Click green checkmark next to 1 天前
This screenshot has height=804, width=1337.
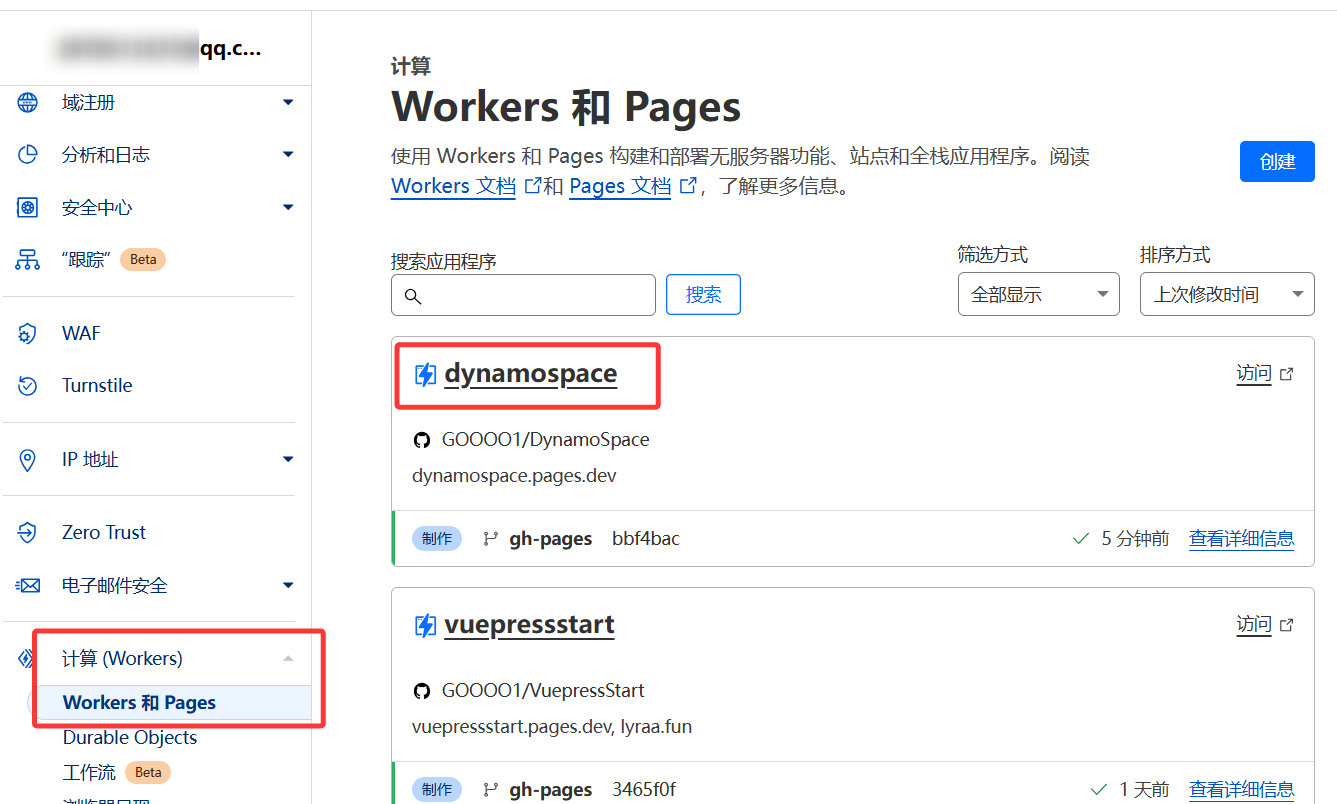tap(1098, 790)
